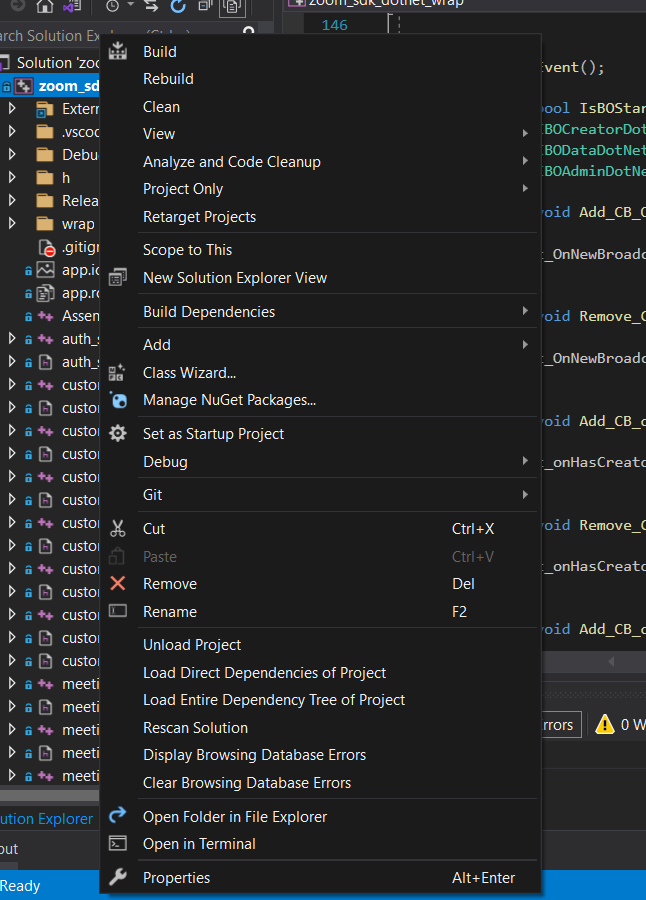Click the wrench Properties icon

118,877
